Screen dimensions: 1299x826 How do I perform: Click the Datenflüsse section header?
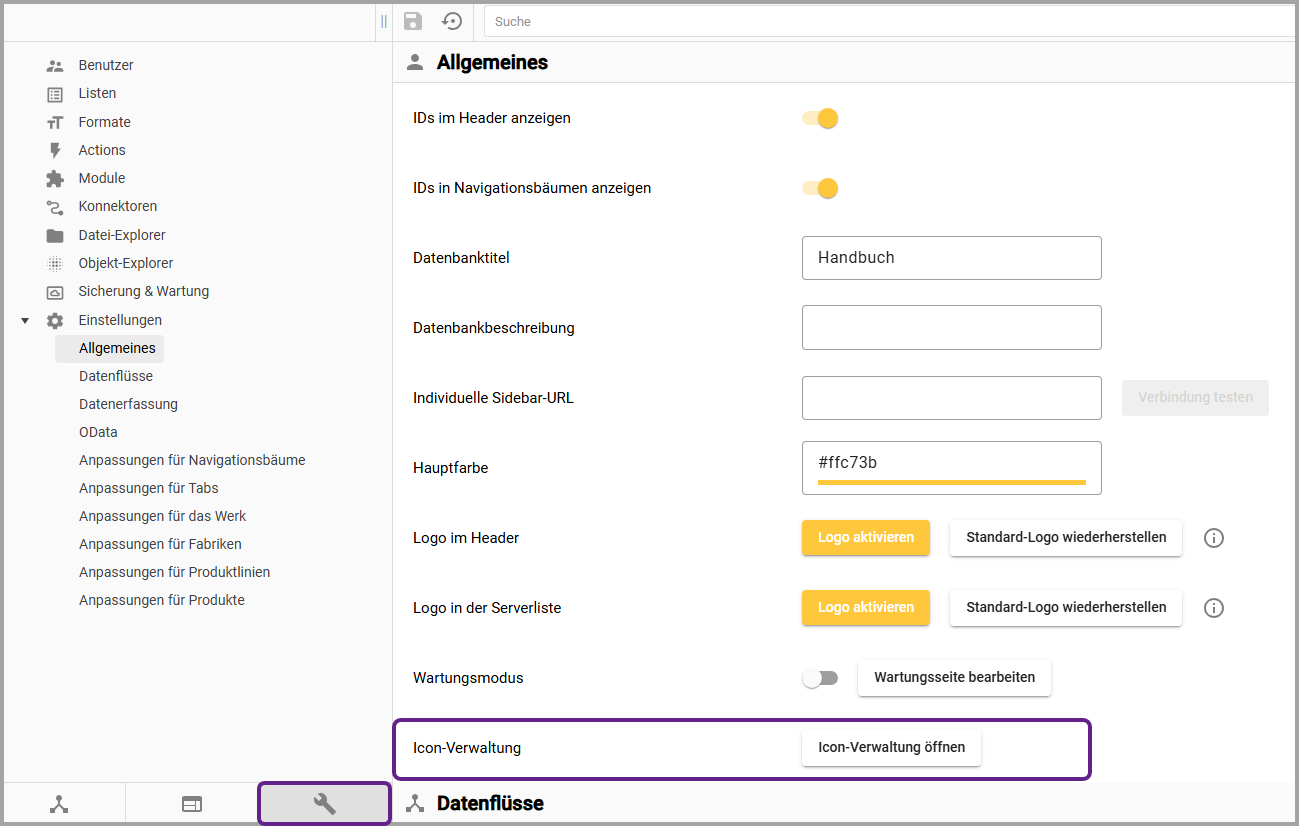(x=490, y=804)
